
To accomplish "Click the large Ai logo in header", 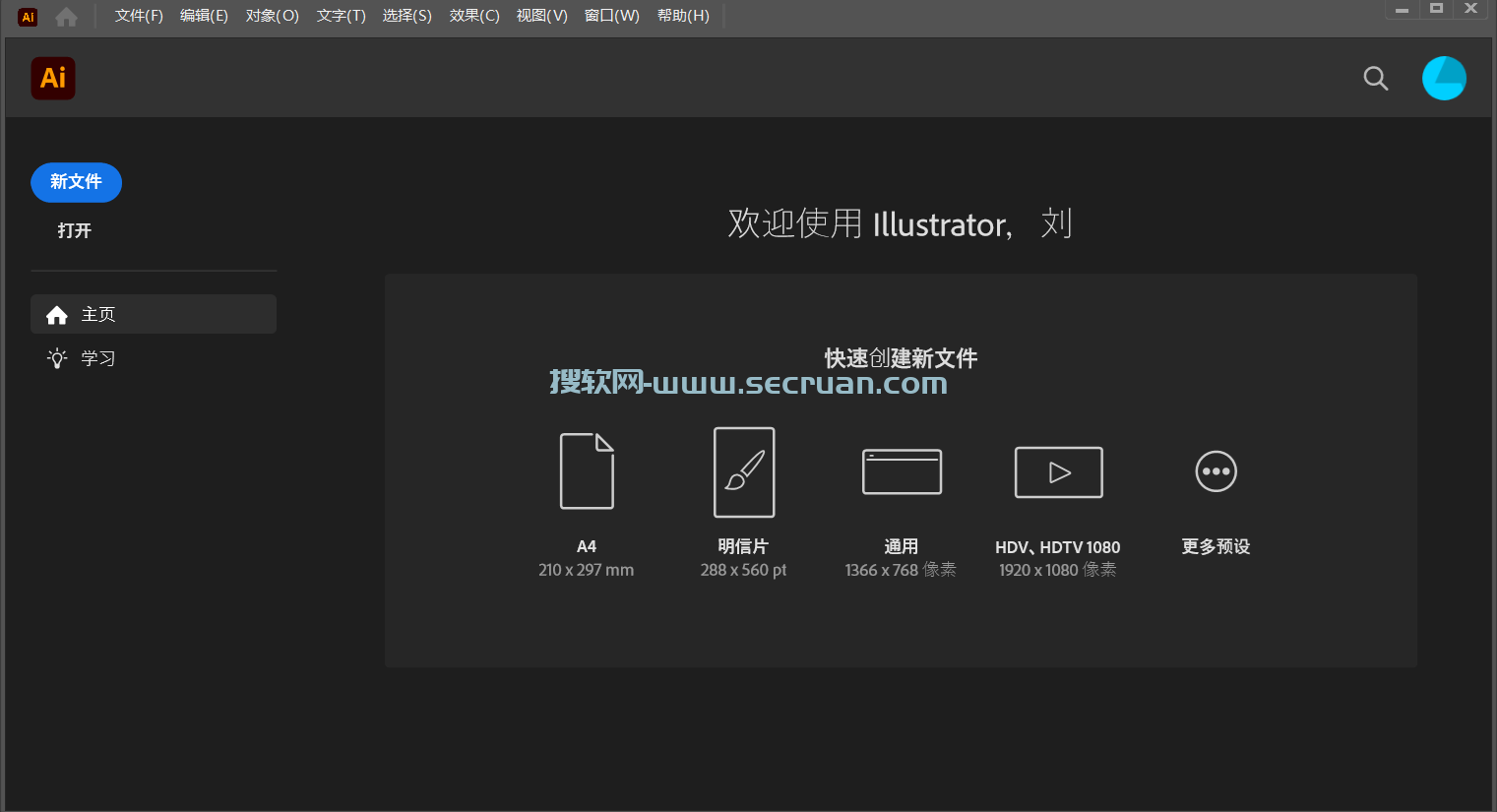I will tap(53, 78).
